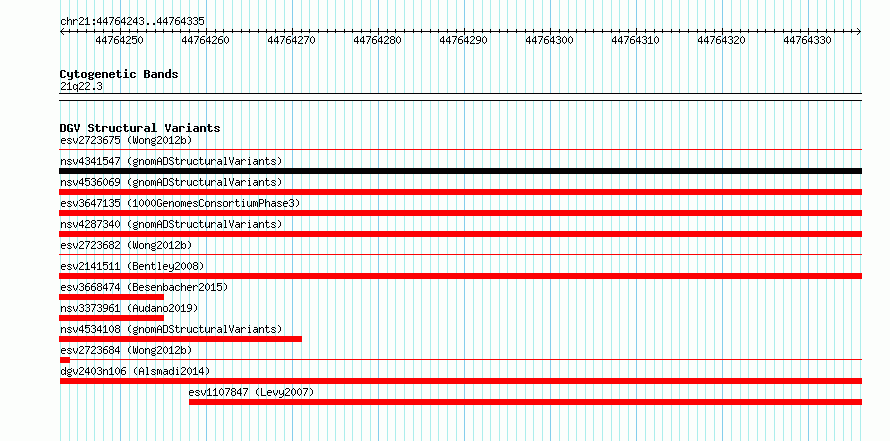The width and height of the screenshot is (890, 441).
Task: Click the DGV Structural Variants track title
Action: point(140,128)
